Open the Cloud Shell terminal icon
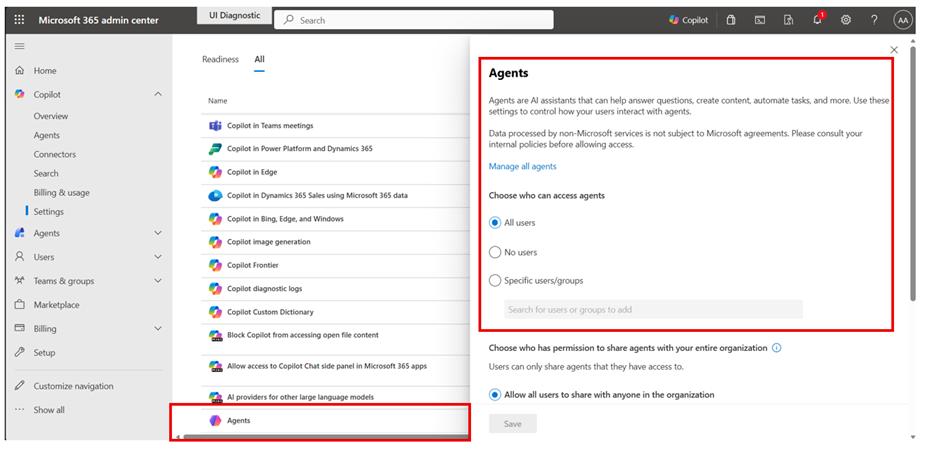936x468 pixels. (x=760, y=20)
